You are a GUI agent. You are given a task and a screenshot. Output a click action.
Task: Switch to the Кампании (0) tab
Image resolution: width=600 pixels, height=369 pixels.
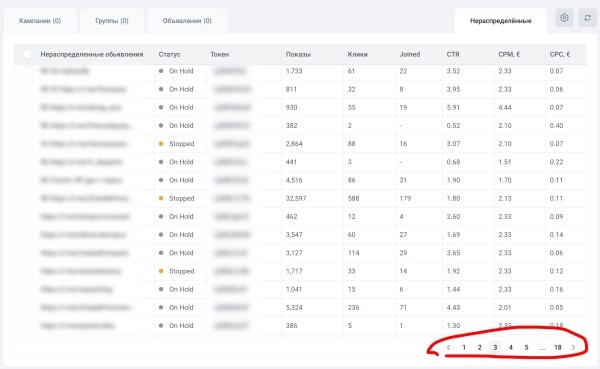40,21
